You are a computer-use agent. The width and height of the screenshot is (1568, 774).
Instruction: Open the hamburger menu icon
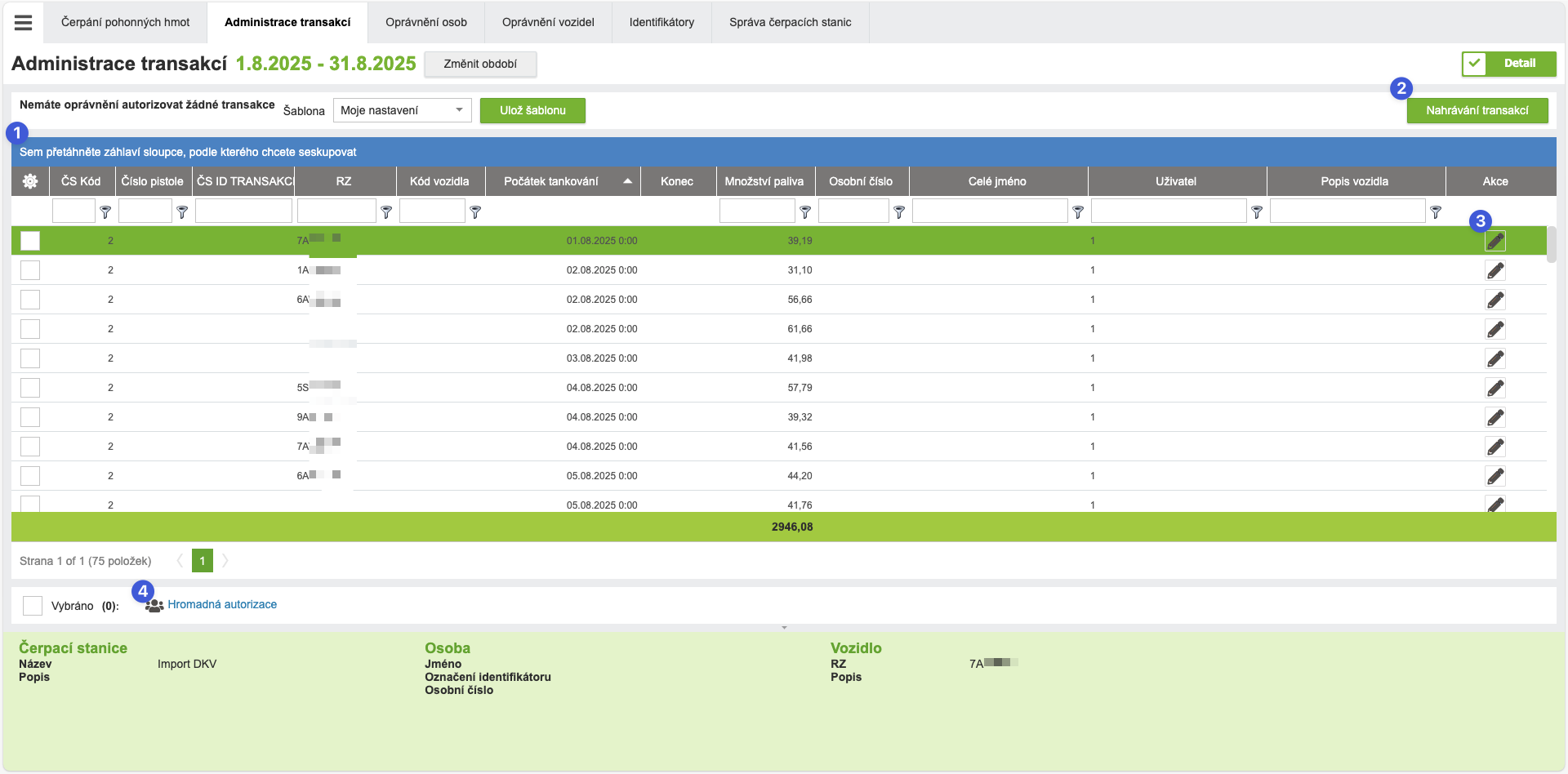(23, 23)
